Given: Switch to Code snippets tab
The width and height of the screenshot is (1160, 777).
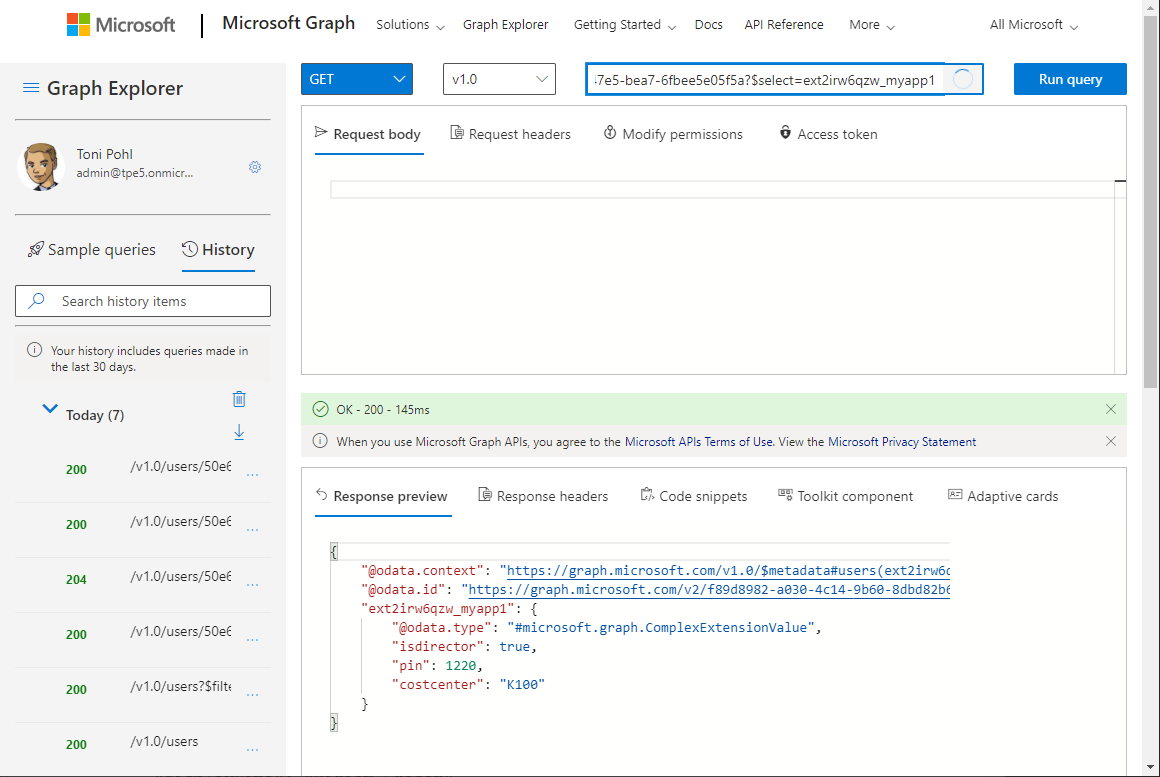Looking at the screenshot, I should [x=693, y=496].
